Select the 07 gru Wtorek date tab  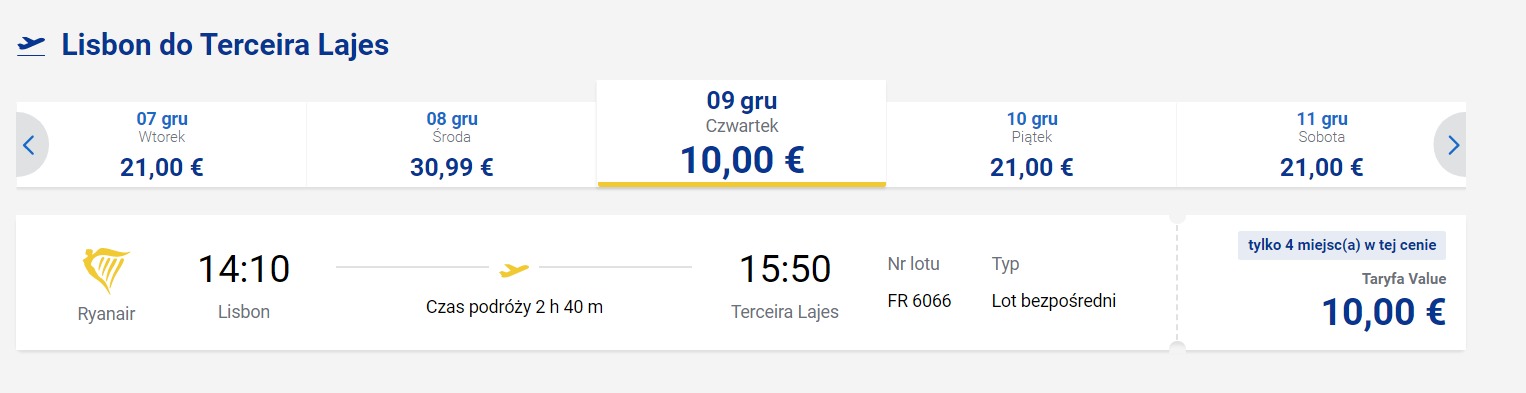(x=162, y=144)
